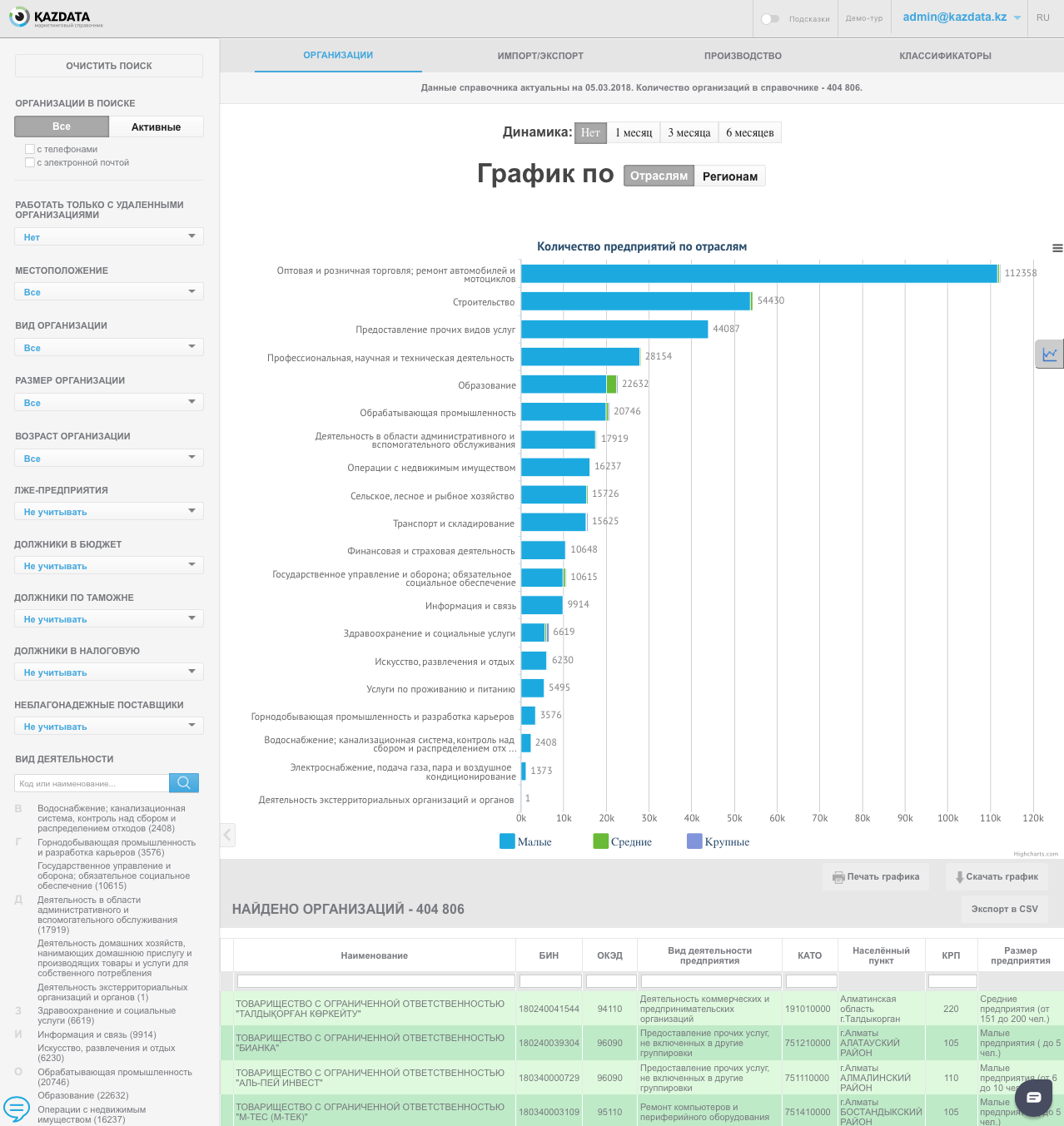
Task: Open the Должники по таможне dropdown
Action: (109, 619)
